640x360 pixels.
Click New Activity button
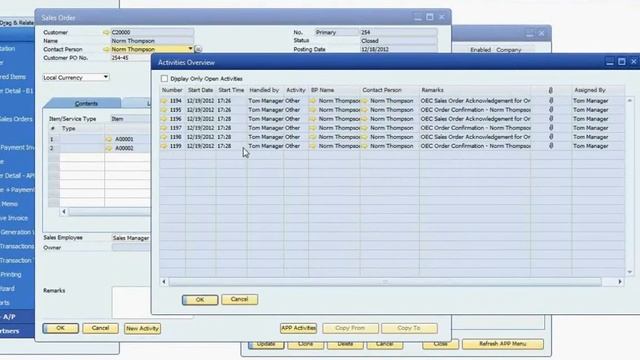[142, 329]
